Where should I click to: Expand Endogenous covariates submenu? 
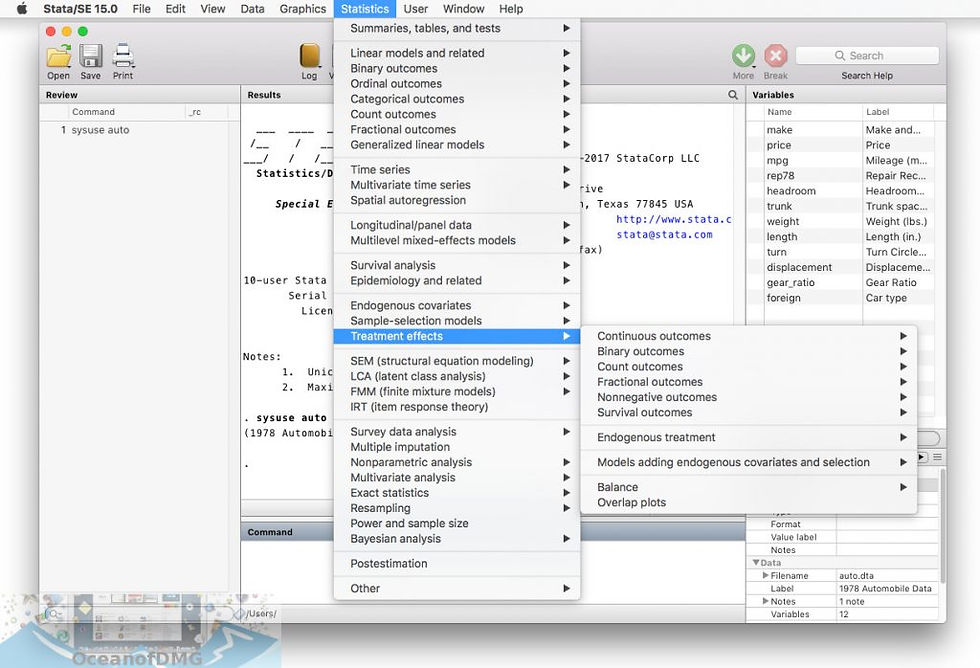[x=457, y=305]
